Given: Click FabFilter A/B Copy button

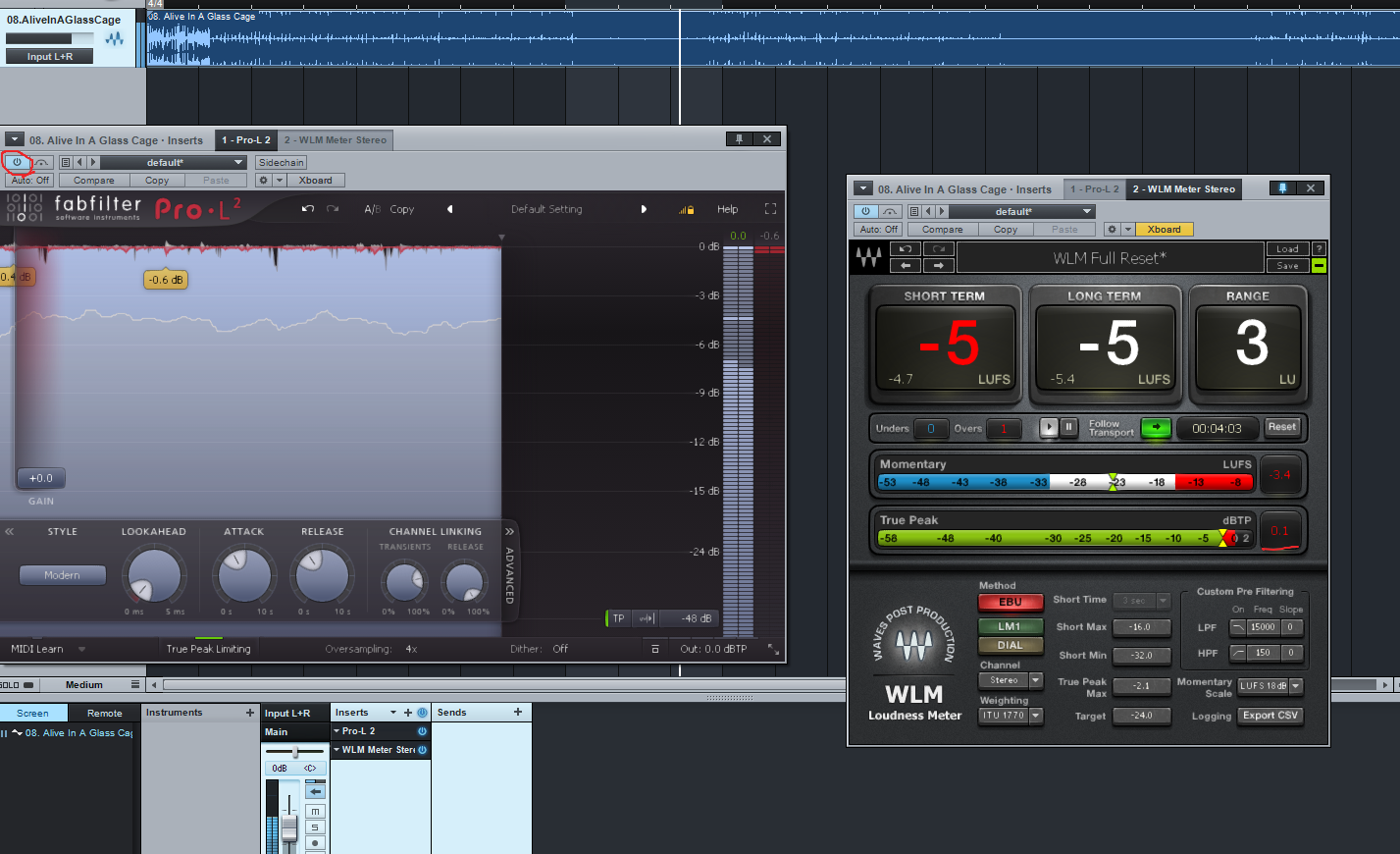Looking at the screenshot, I should pos(402,209).
